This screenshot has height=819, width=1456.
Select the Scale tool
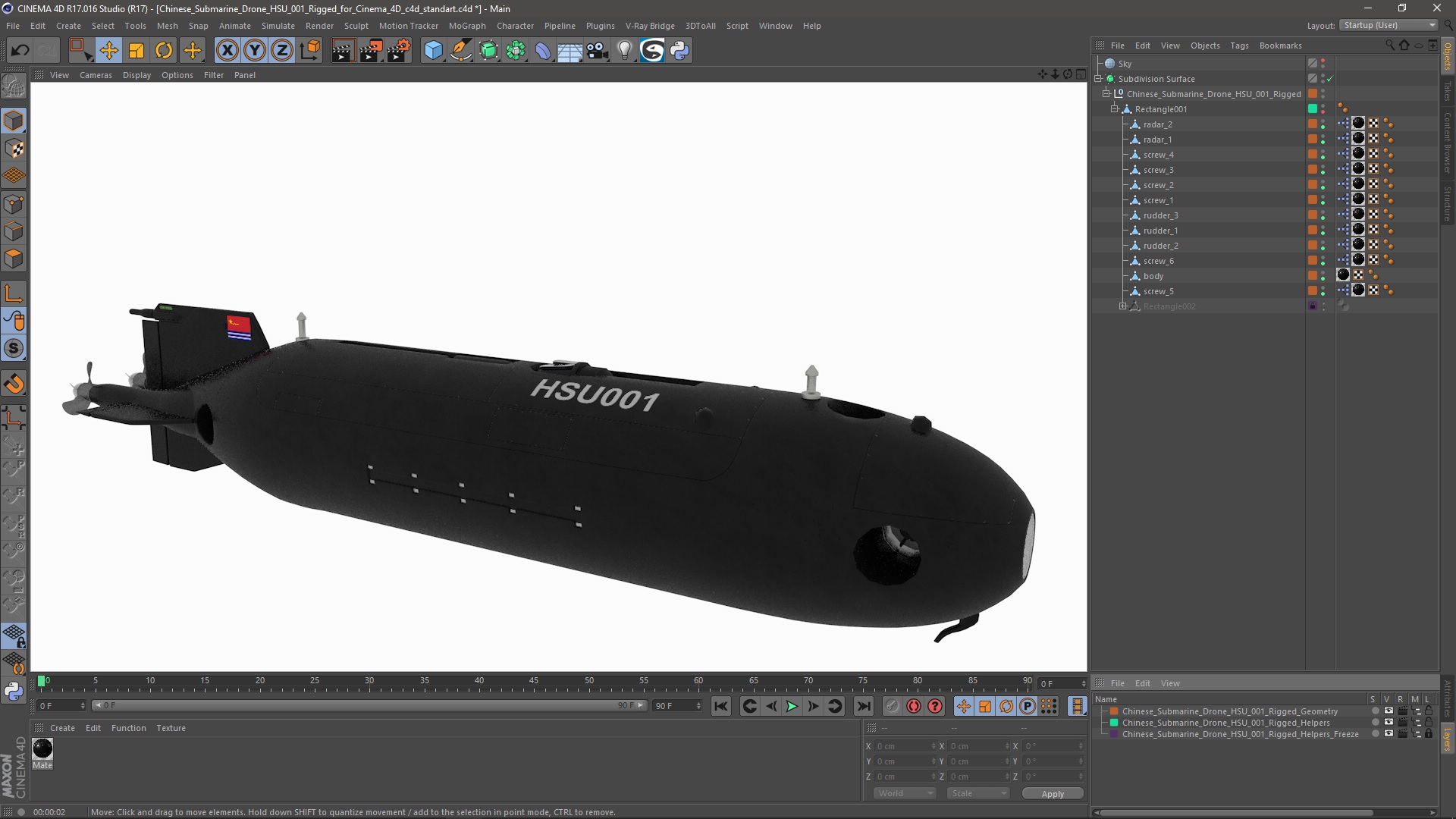[136, 51]
